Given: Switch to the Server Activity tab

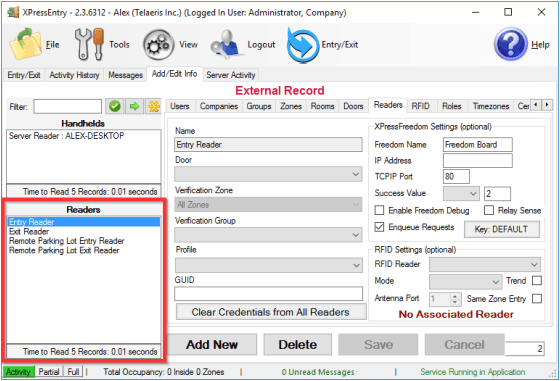Looking at the screenshot, I should pos(231,75).
